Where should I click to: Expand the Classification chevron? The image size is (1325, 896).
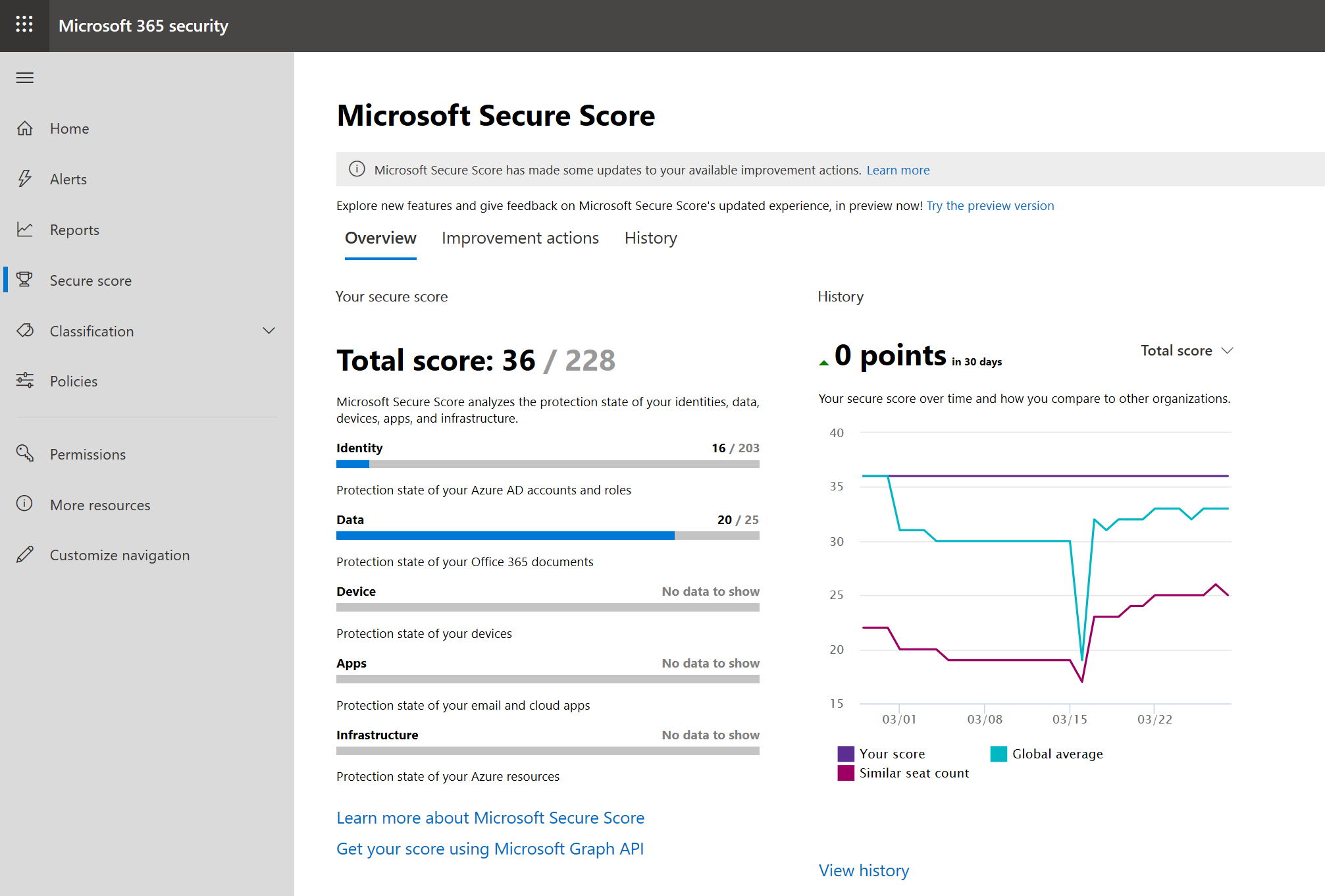coord(269,330)
